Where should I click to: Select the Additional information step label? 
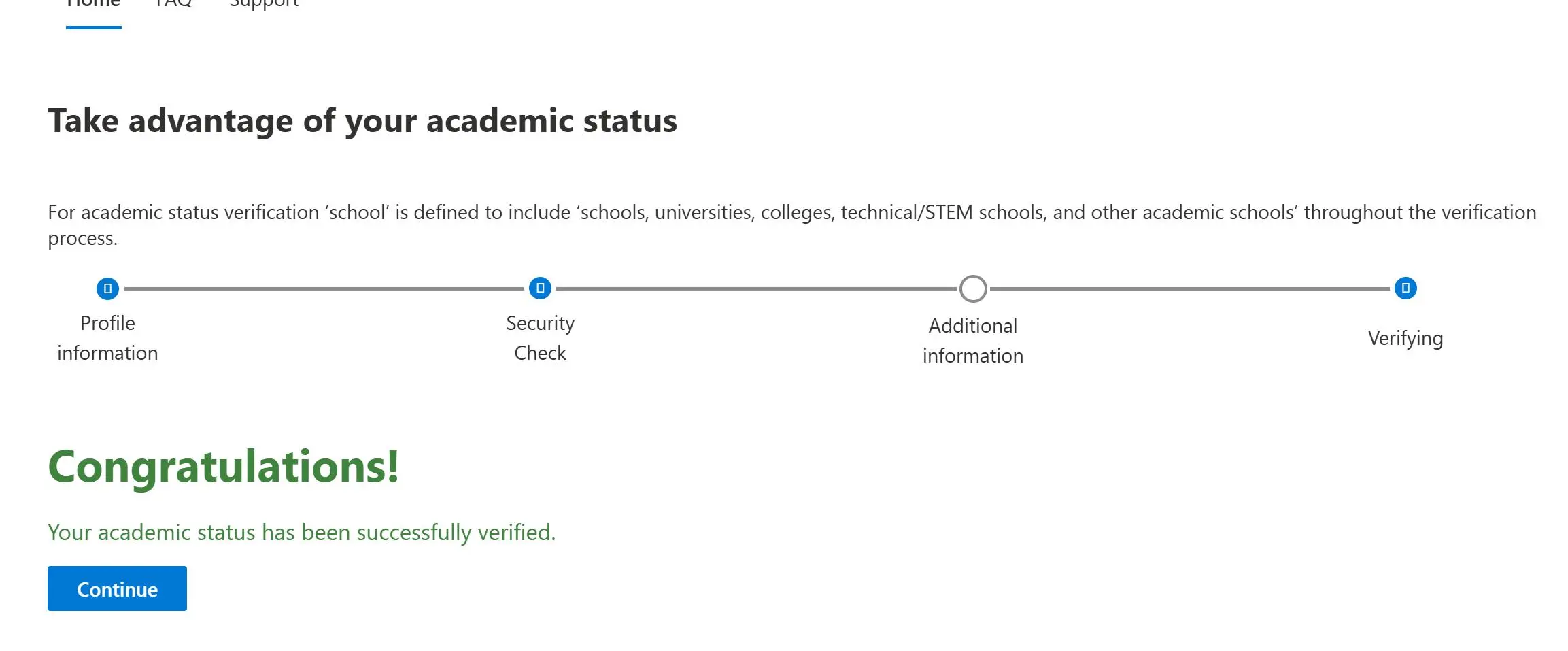pyautogui.click(x=973, y=341)
